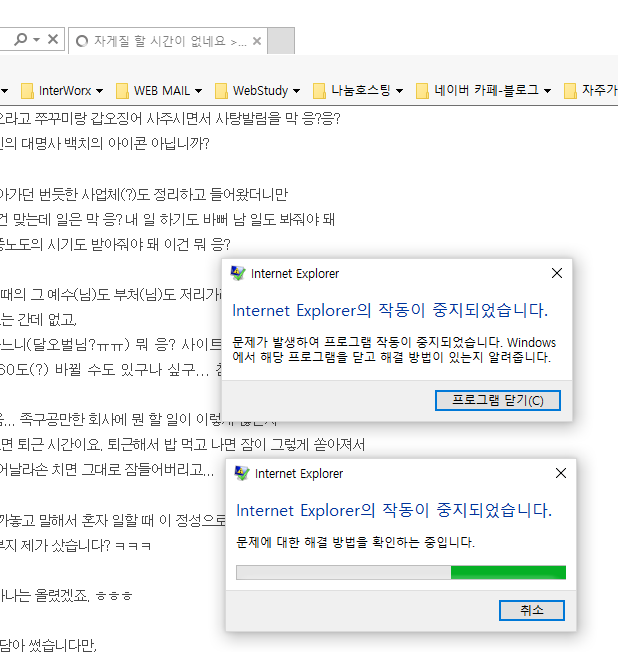The width and height of the screenshot is (618, 652).
Task: Click Internet Explorer icon in lower dialog title
Action: [x=243, y=474]
